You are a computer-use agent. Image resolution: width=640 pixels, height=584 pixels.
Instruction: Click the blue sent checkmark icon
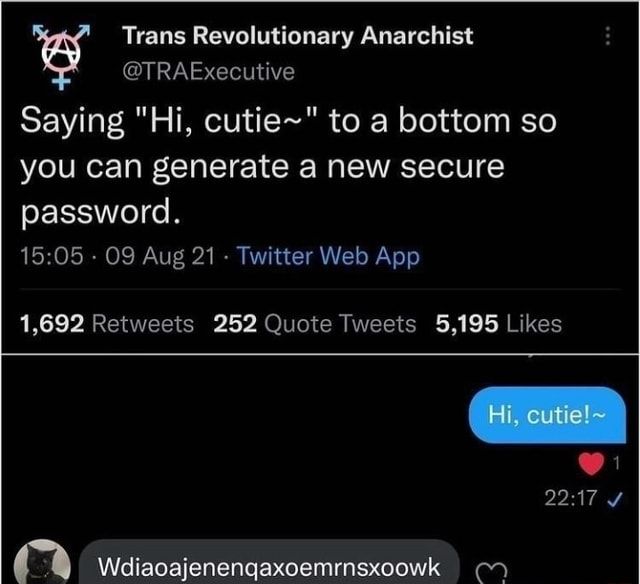click(x=615, y=499)
